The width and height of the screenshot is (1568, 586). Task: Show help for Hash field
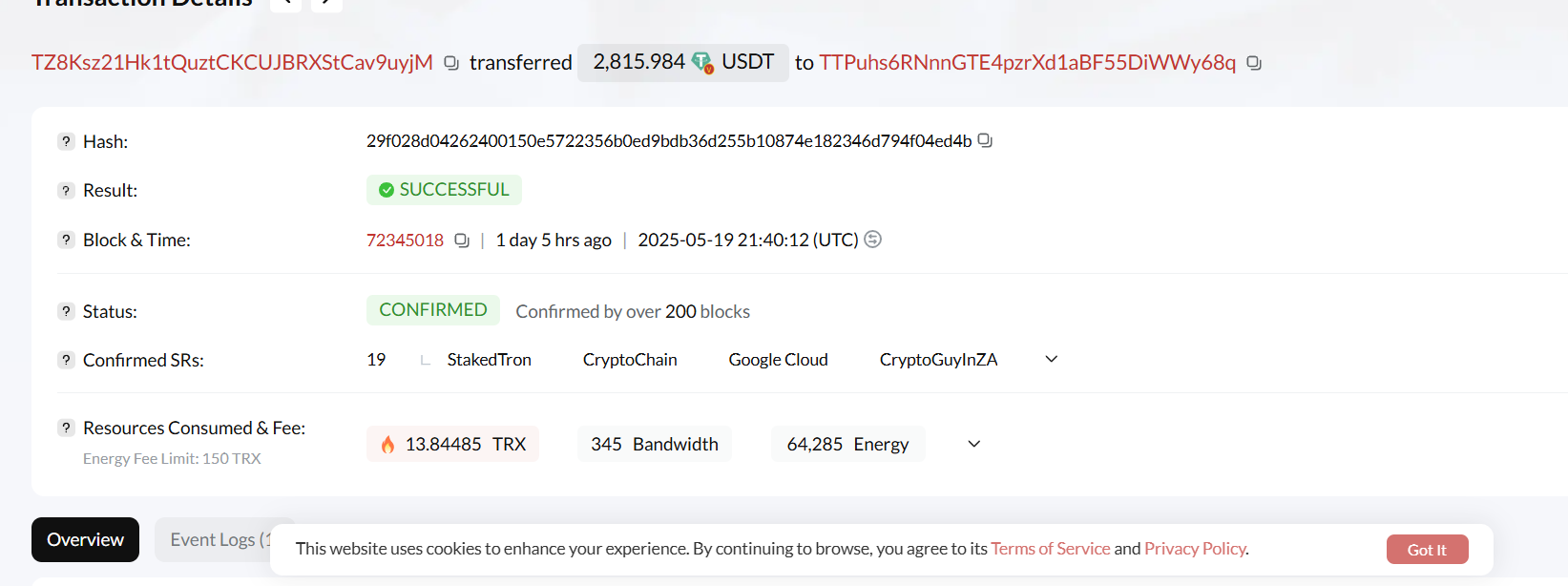point(66,141)
